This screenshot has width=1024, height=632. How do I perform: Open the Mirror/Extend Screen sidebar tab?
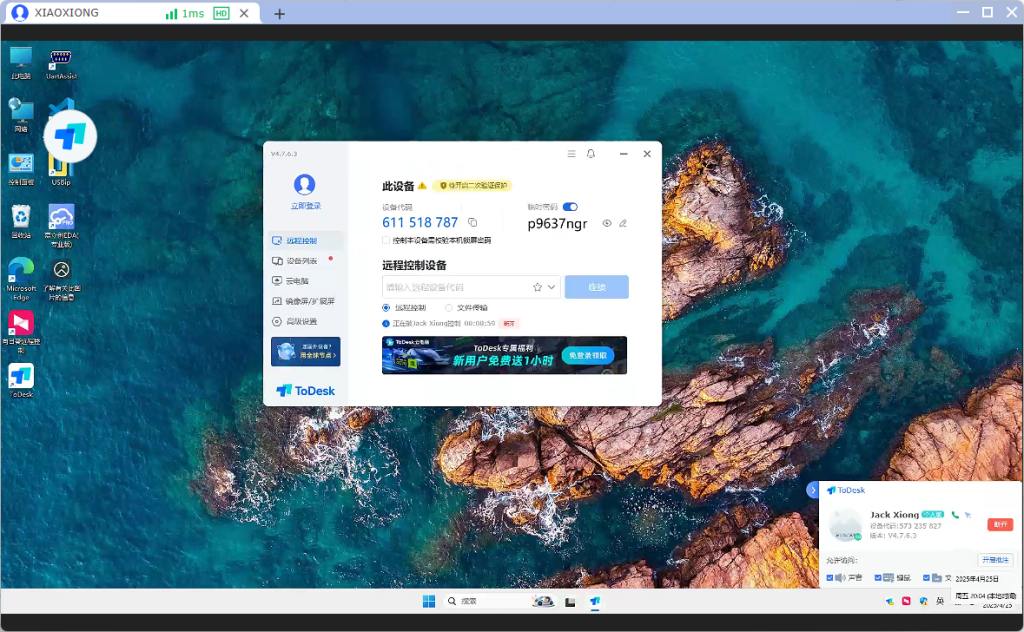tap(306, 301)
